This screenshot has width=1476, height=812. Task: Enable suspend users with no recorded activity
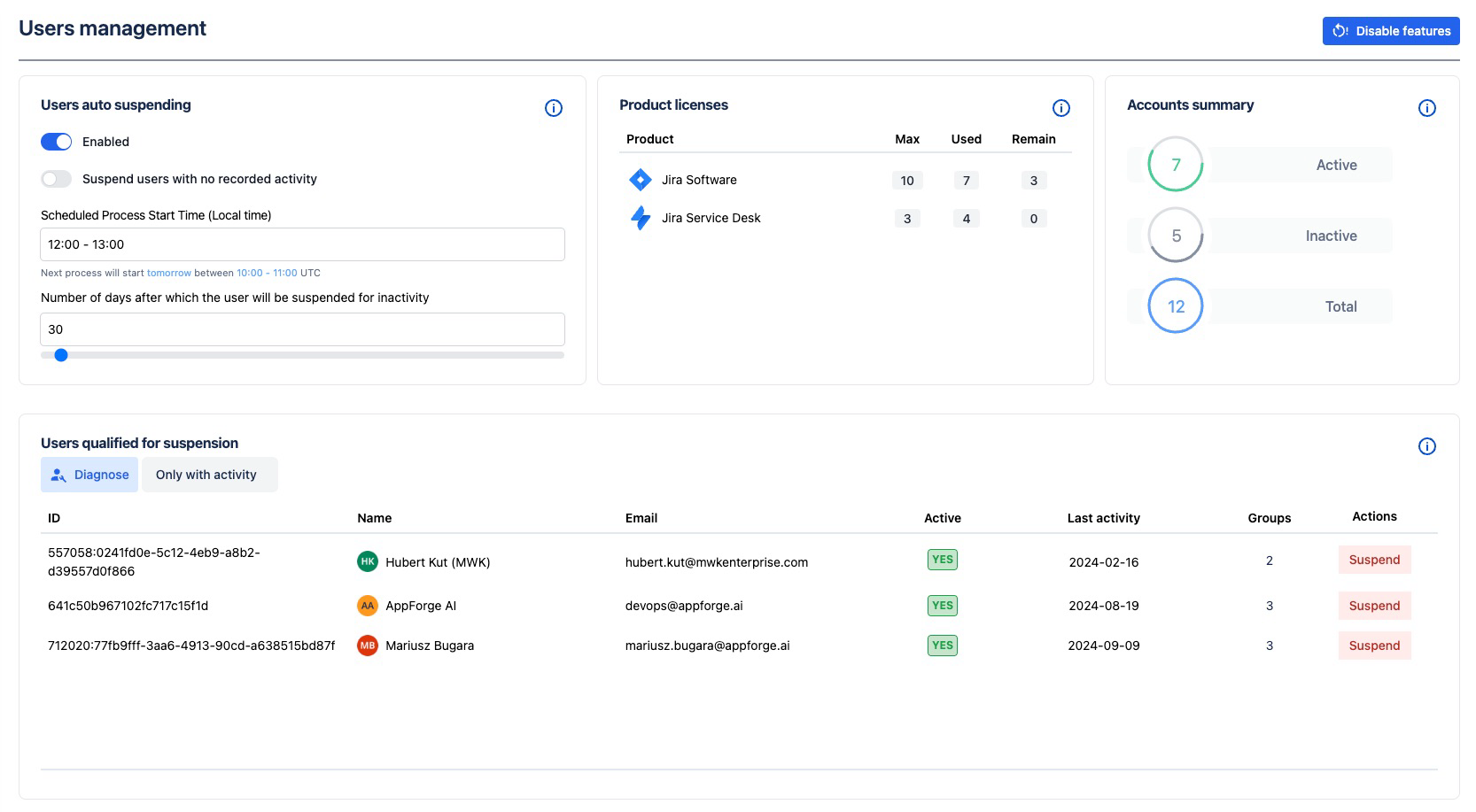pyautogui.click(x=57, y=179)
